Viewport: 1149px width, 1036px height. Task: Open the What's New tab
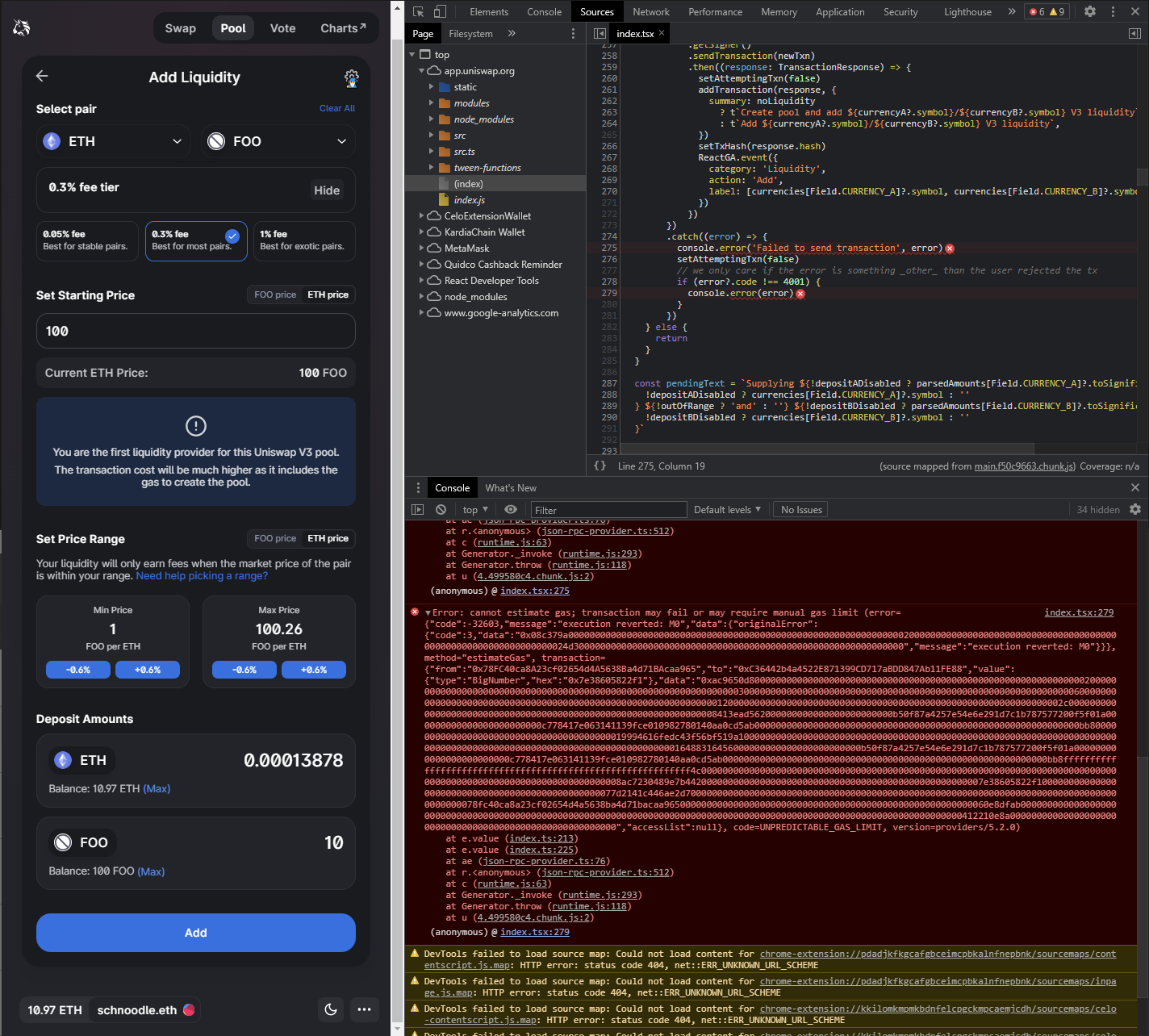pos(511,487)
